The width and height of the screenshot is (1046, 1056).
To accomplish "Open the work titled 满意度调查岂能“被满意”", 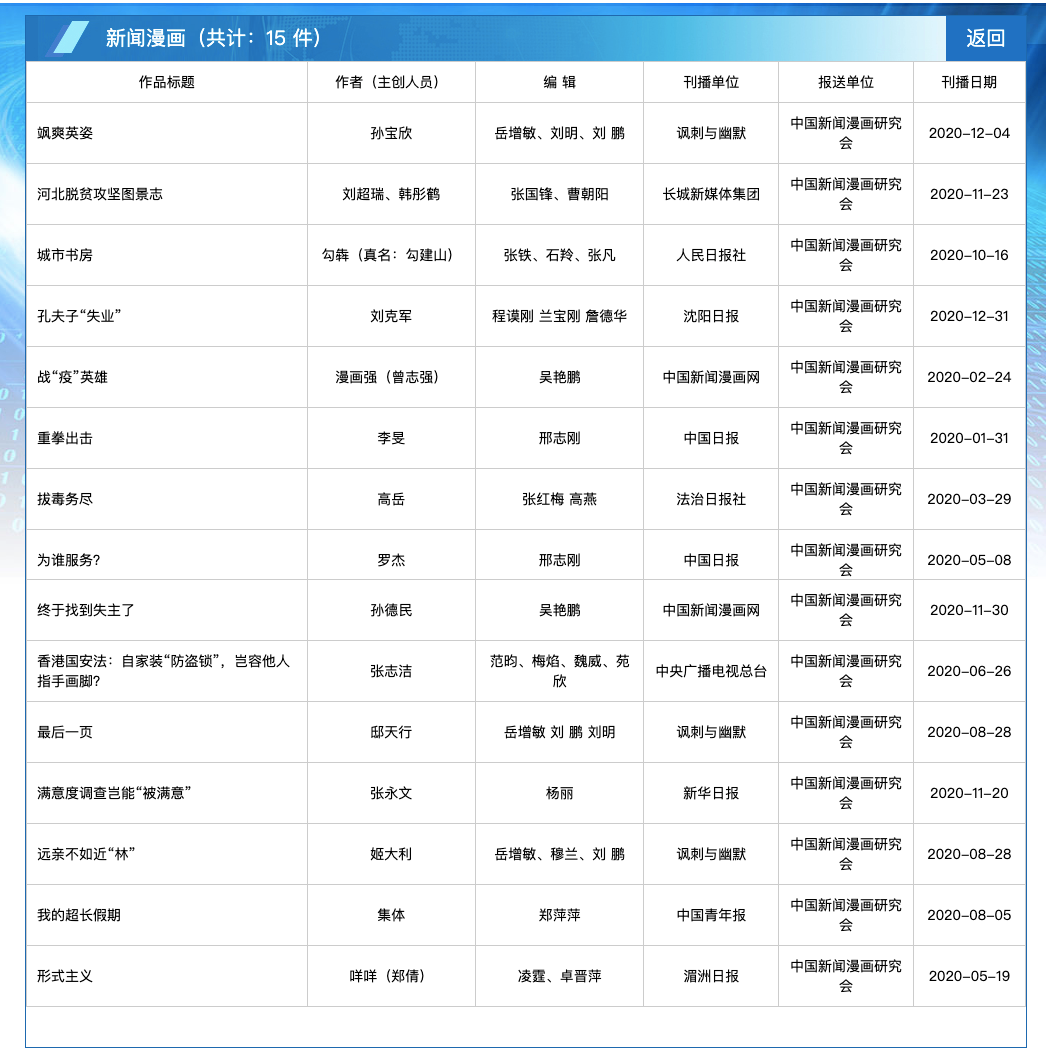I will (x=114, y=793).
